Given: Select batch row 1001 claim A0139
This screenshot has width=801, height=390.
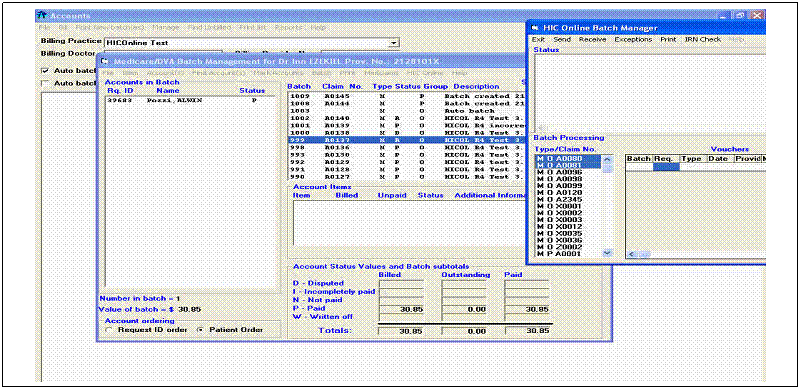Looking at the screenshot, I should [x=407, y=125].
